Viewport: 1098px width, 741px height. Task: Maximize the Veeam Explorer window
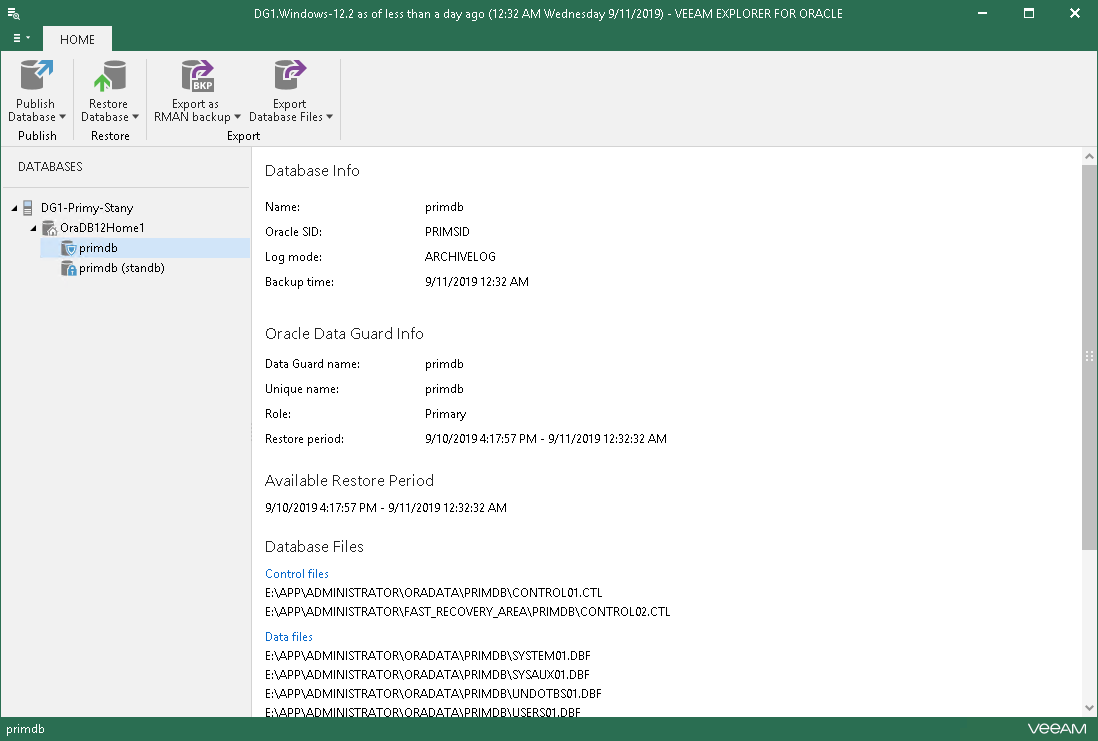click(1029, 13)
